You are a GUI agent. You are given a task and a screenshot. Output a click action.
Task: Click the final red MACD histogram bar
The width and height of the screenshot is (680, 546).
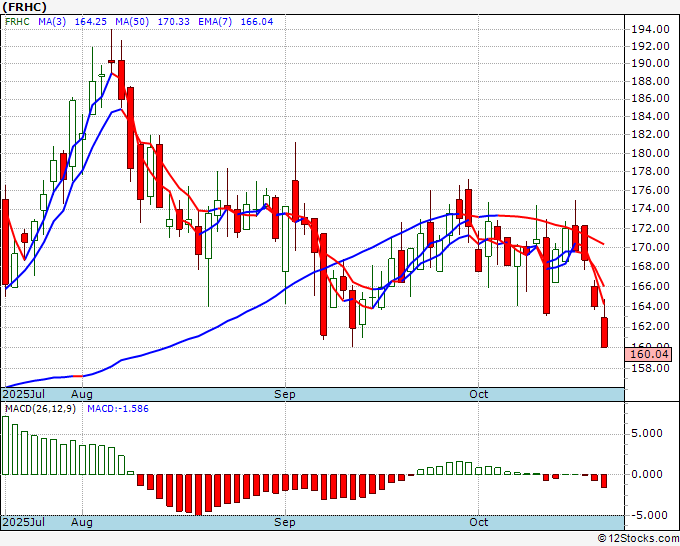604,481
